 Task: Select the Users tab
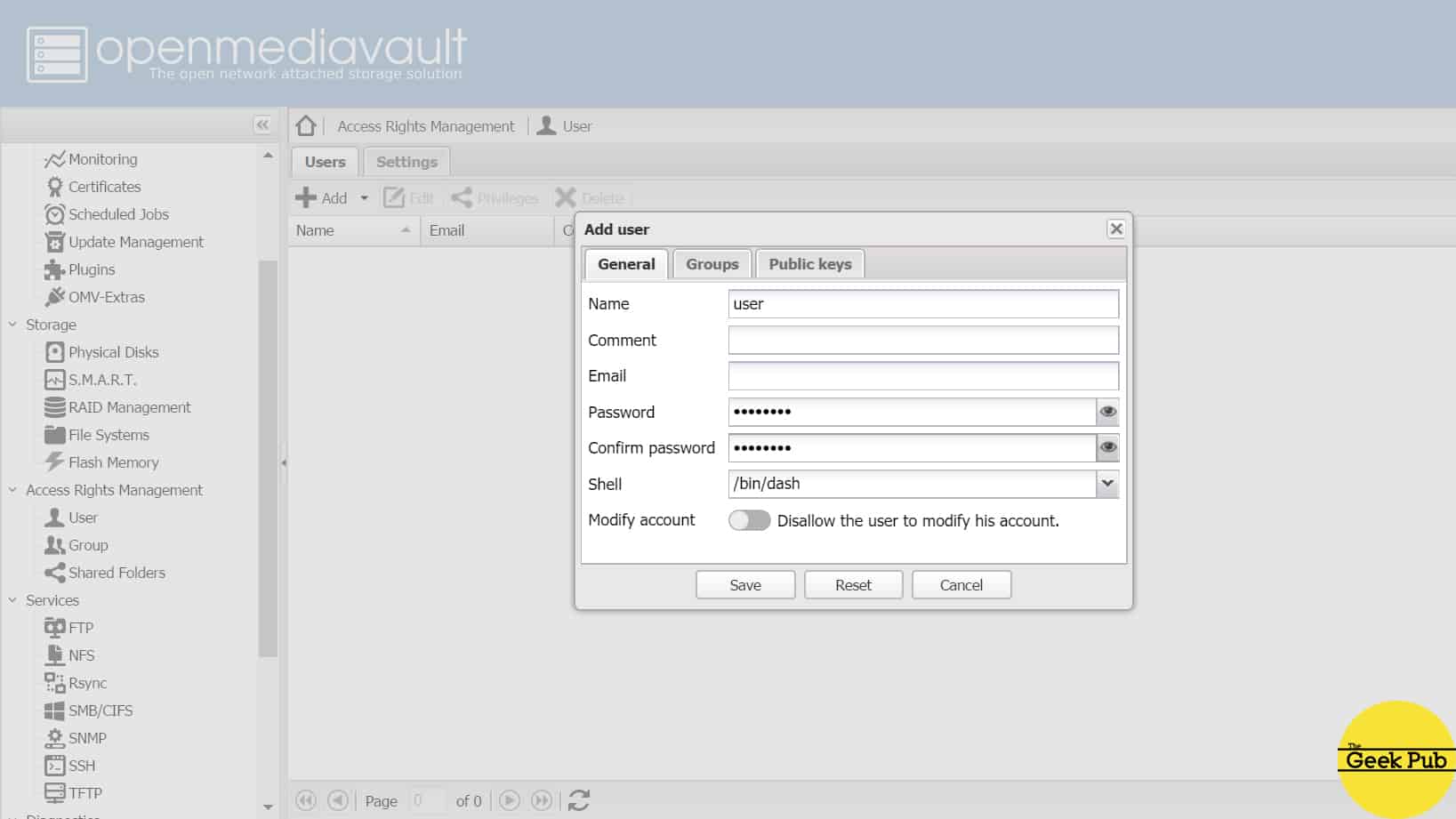325,162
